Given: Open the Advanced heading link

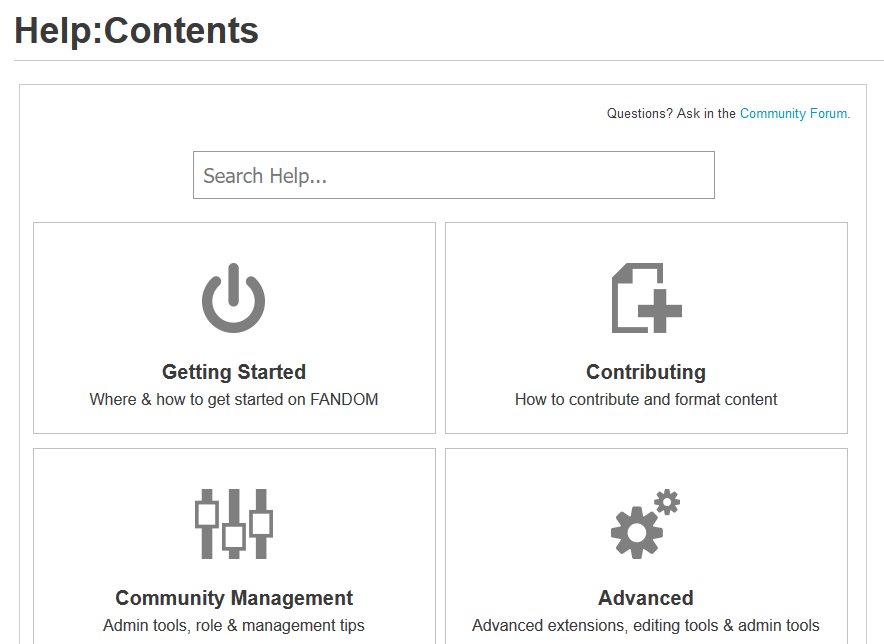Looking at the screenshot, I should 646,598.
